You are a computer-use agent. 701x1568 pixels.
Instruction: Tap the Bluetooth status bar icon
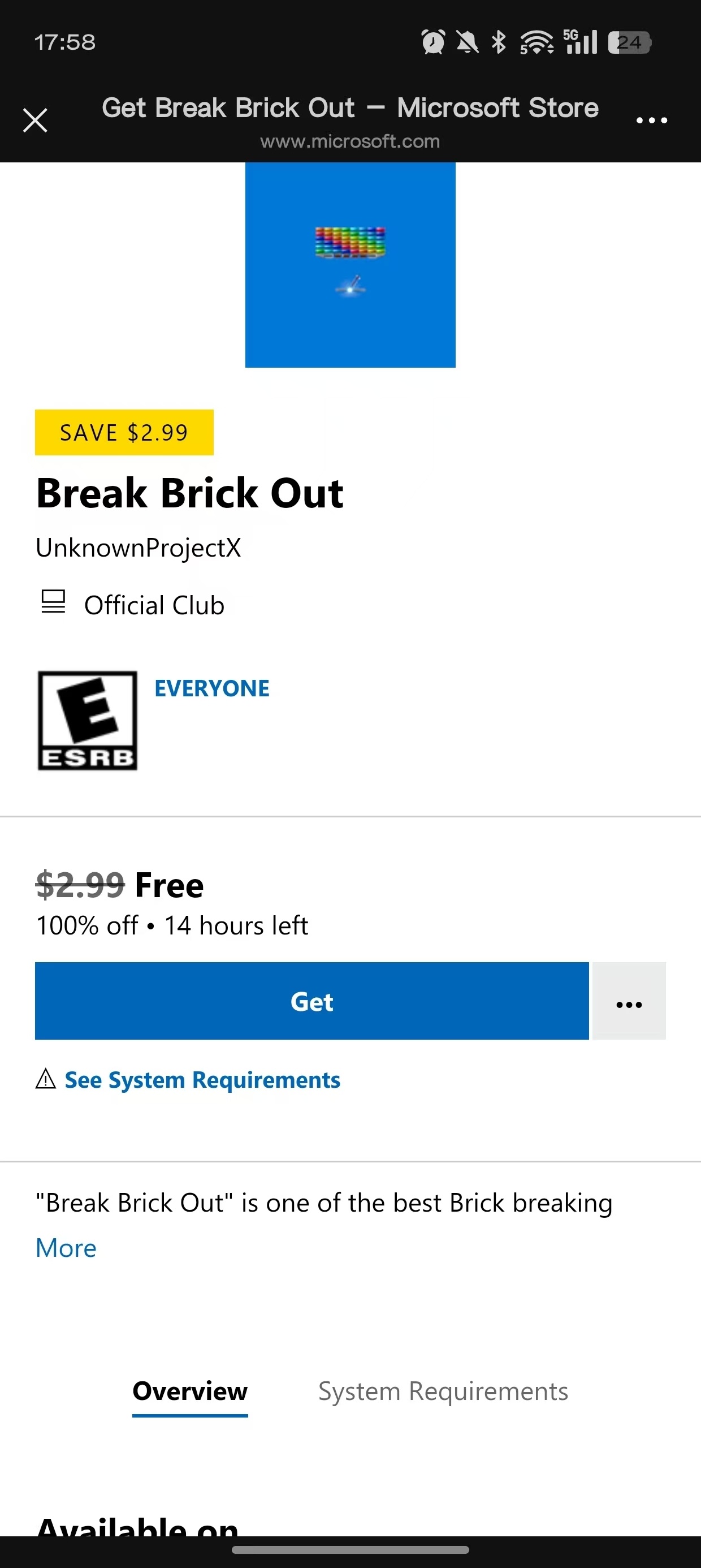point(499,42)
